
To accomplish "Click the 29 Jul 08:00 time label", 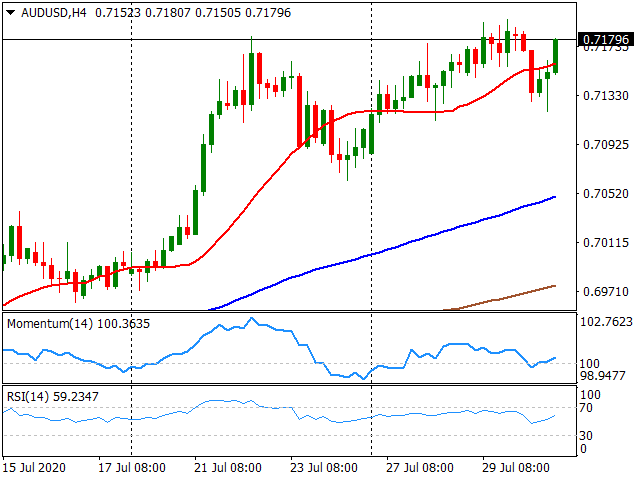I will pos(516,468).
